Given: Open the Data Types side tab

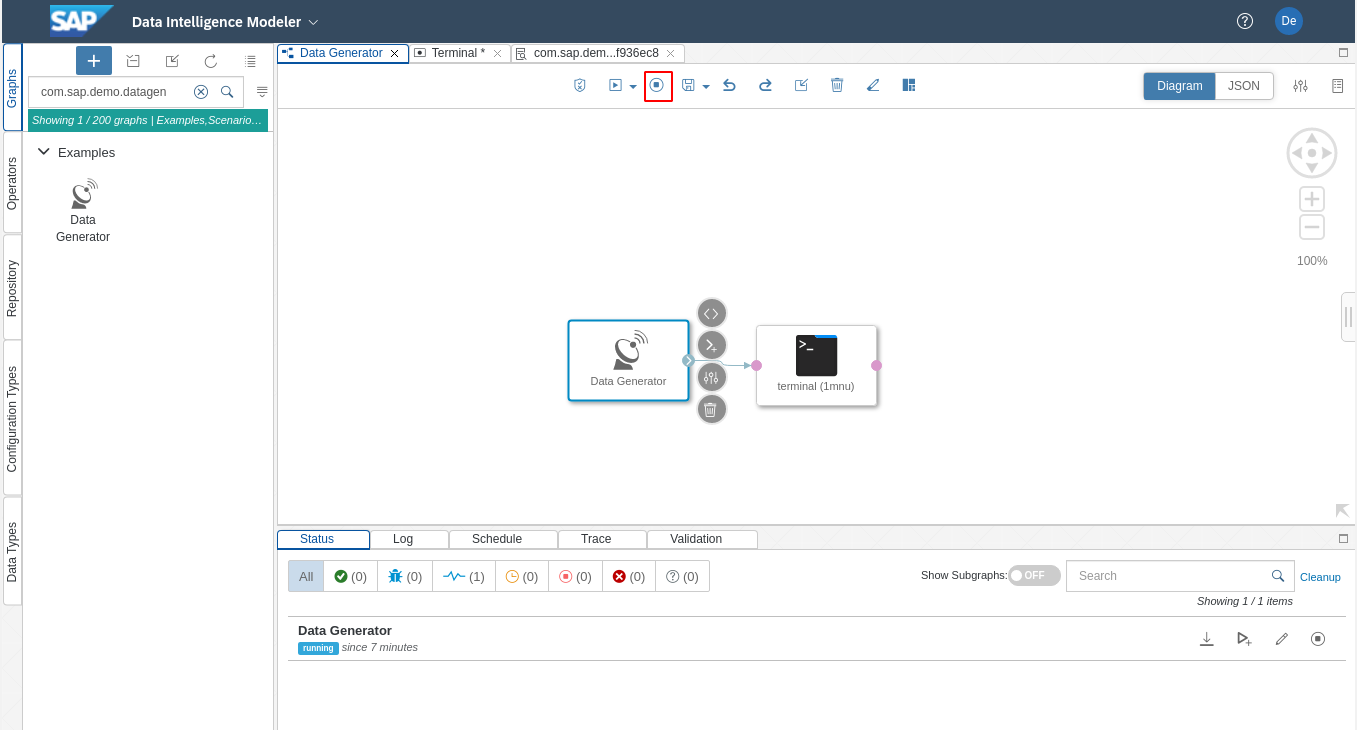Looking at the screenshot, I should (12, 551).
